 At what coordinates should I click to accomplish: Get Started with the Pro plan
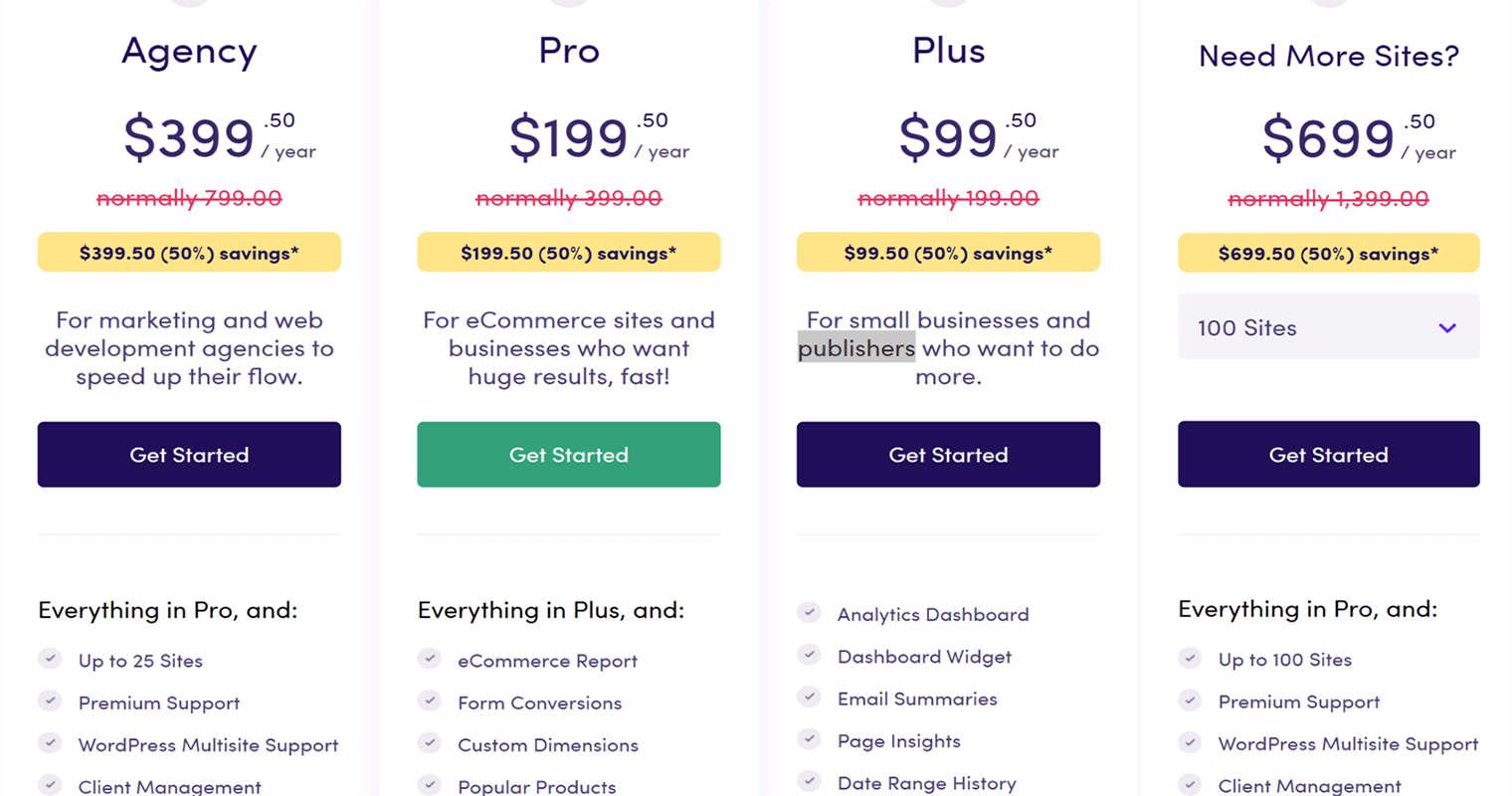click(x=569, y=455)
